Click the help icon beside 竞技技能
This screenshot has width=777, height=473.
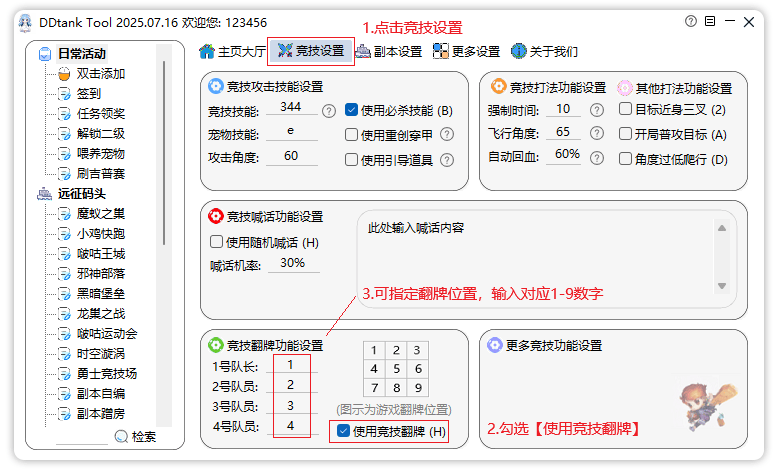pyautogui.click(x=329, y=111)
